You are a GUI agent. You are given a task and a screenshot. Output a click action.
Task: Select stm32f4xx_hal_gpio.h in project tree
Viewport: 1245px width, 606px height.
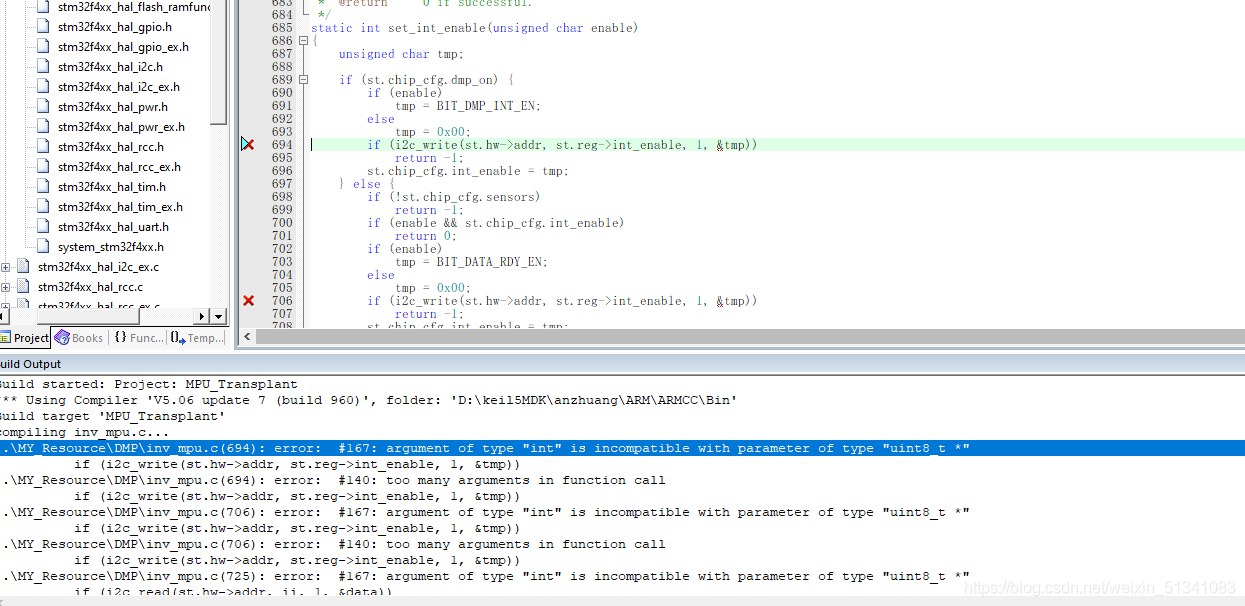pyautogui.click(x=114, y=27)
